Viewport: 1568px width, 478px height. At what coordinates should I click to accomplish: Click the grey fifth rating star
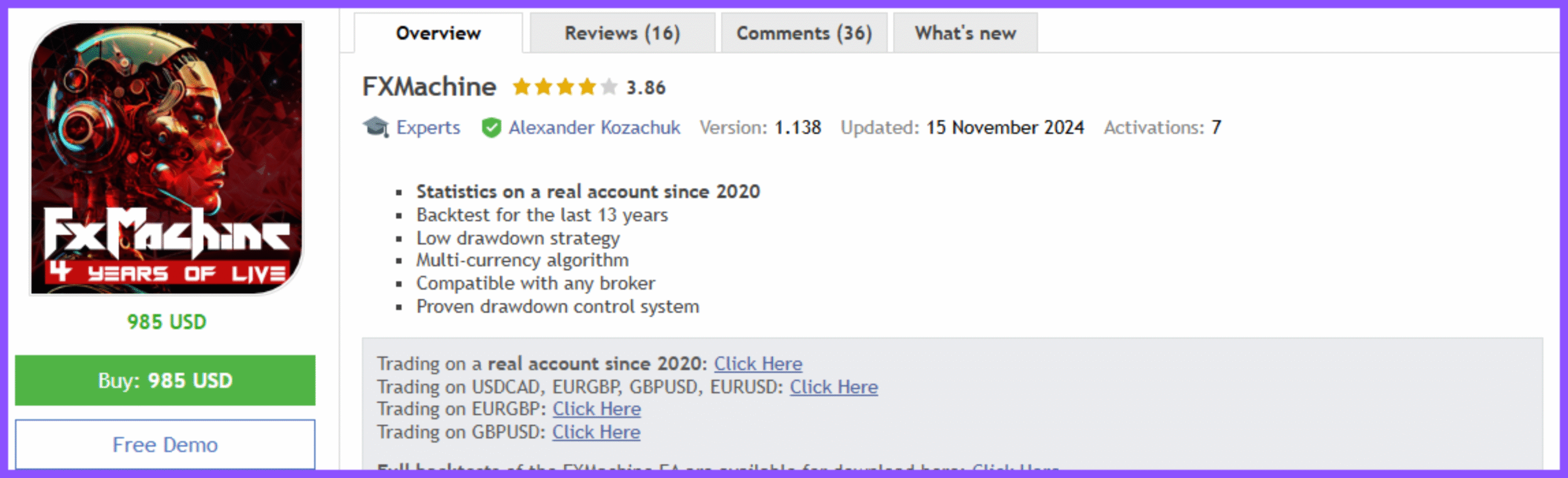[609, 87]
